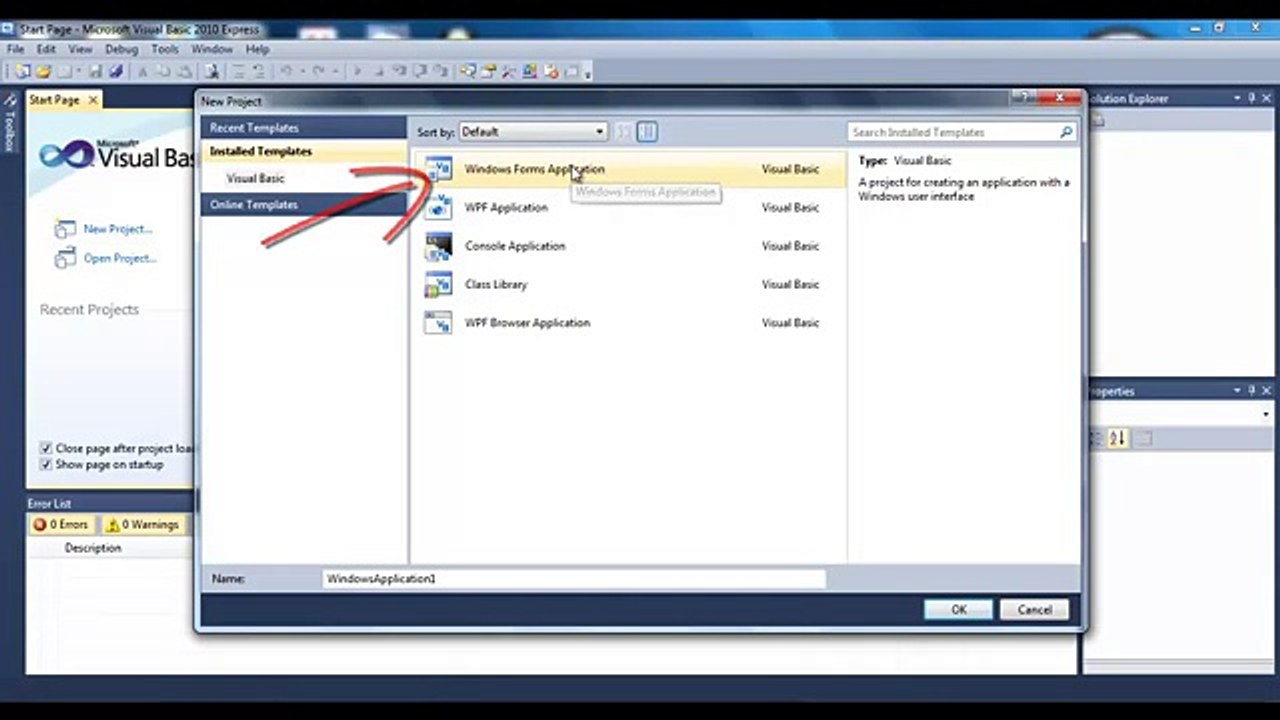Click the Start Debugging play icon
Image resolution: width=1280 pixels, height=720 pixels.
356,71
